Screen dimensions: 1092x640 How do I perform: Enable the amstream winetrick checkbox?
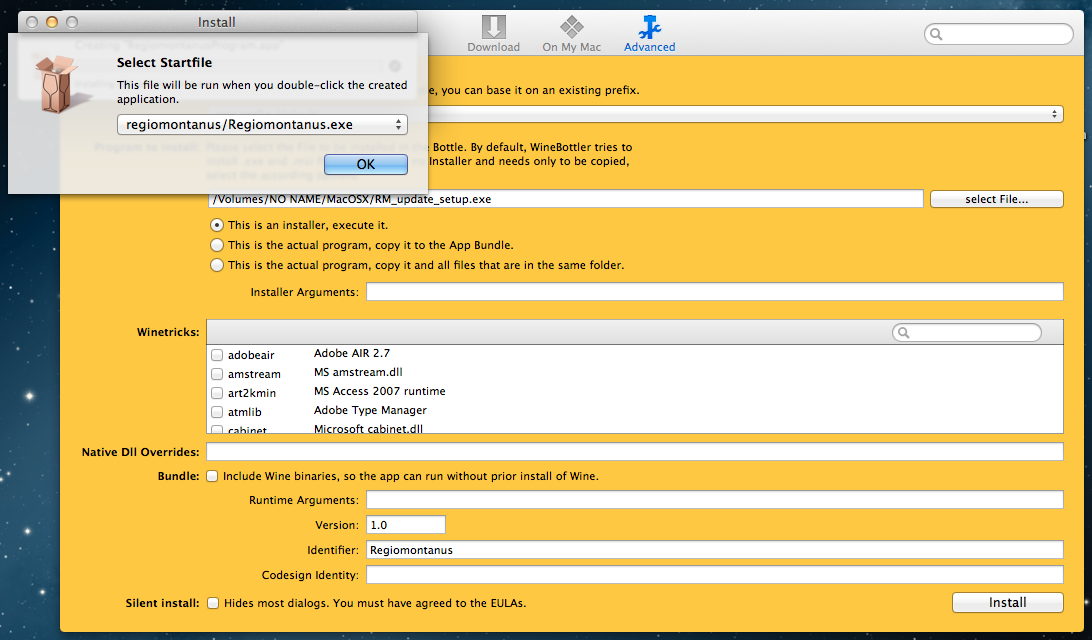coord(217,374)
